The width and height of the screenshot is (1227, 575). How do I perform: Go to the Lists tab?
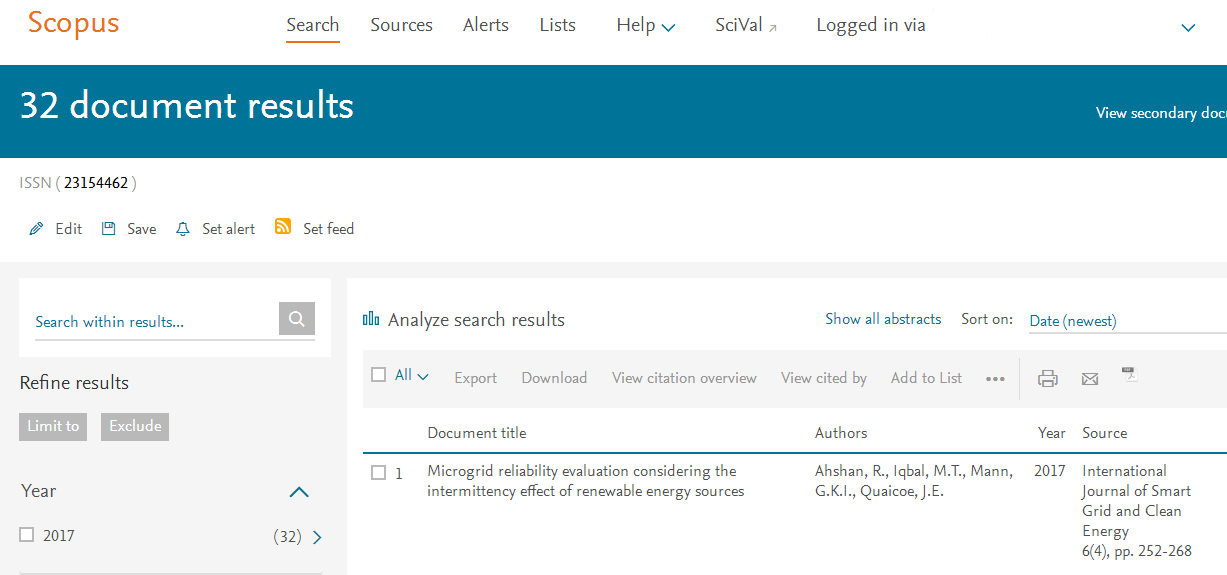(x=557, y=25)
